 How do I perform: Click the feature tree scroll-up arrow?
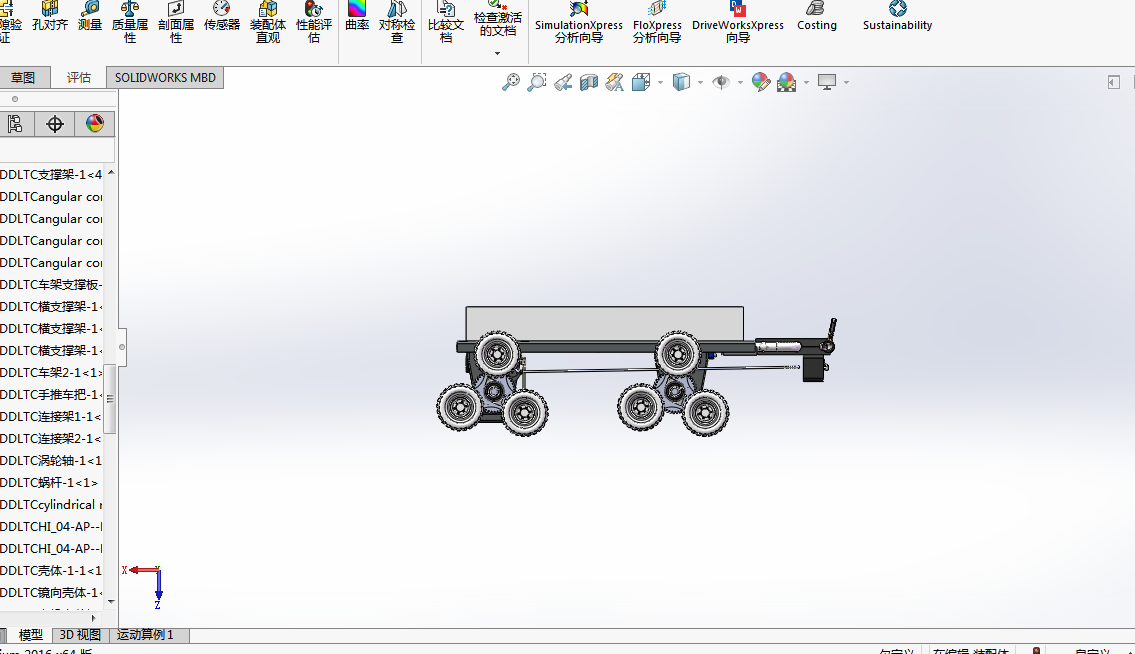click(111, 172)
